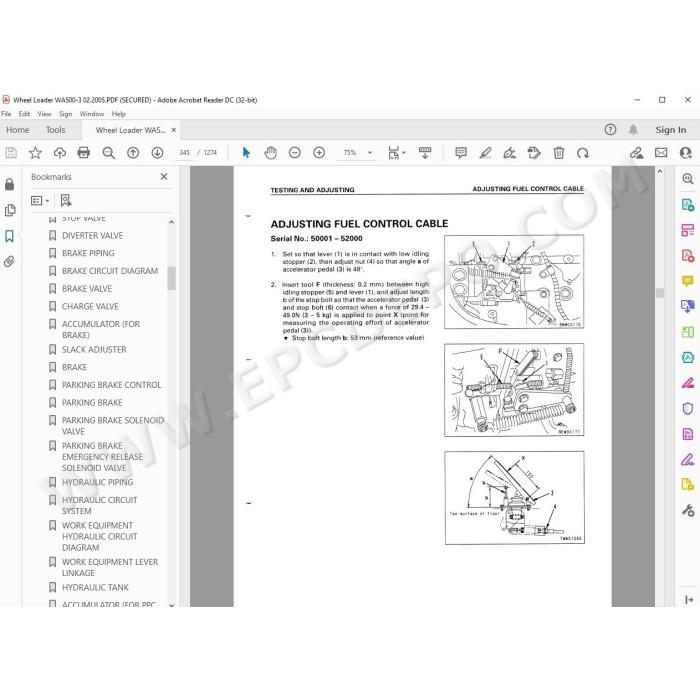700x700 pixels.
Task: Send file by email icon
Action: 661,153
